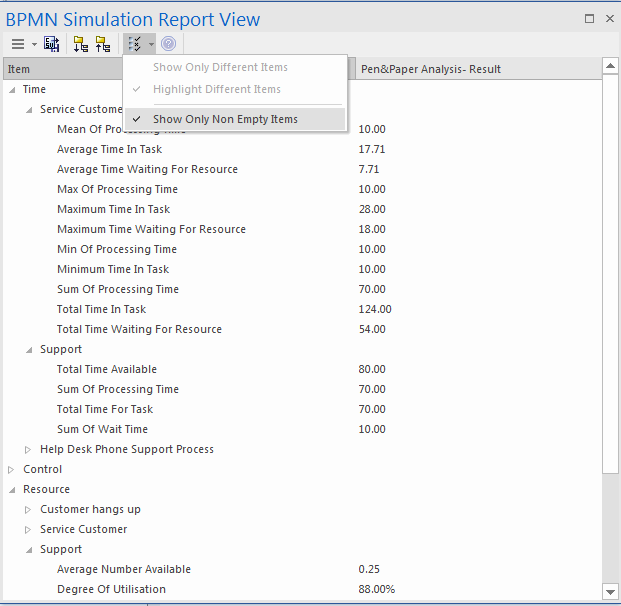Open help with the question mark icon

click(169, 44)
